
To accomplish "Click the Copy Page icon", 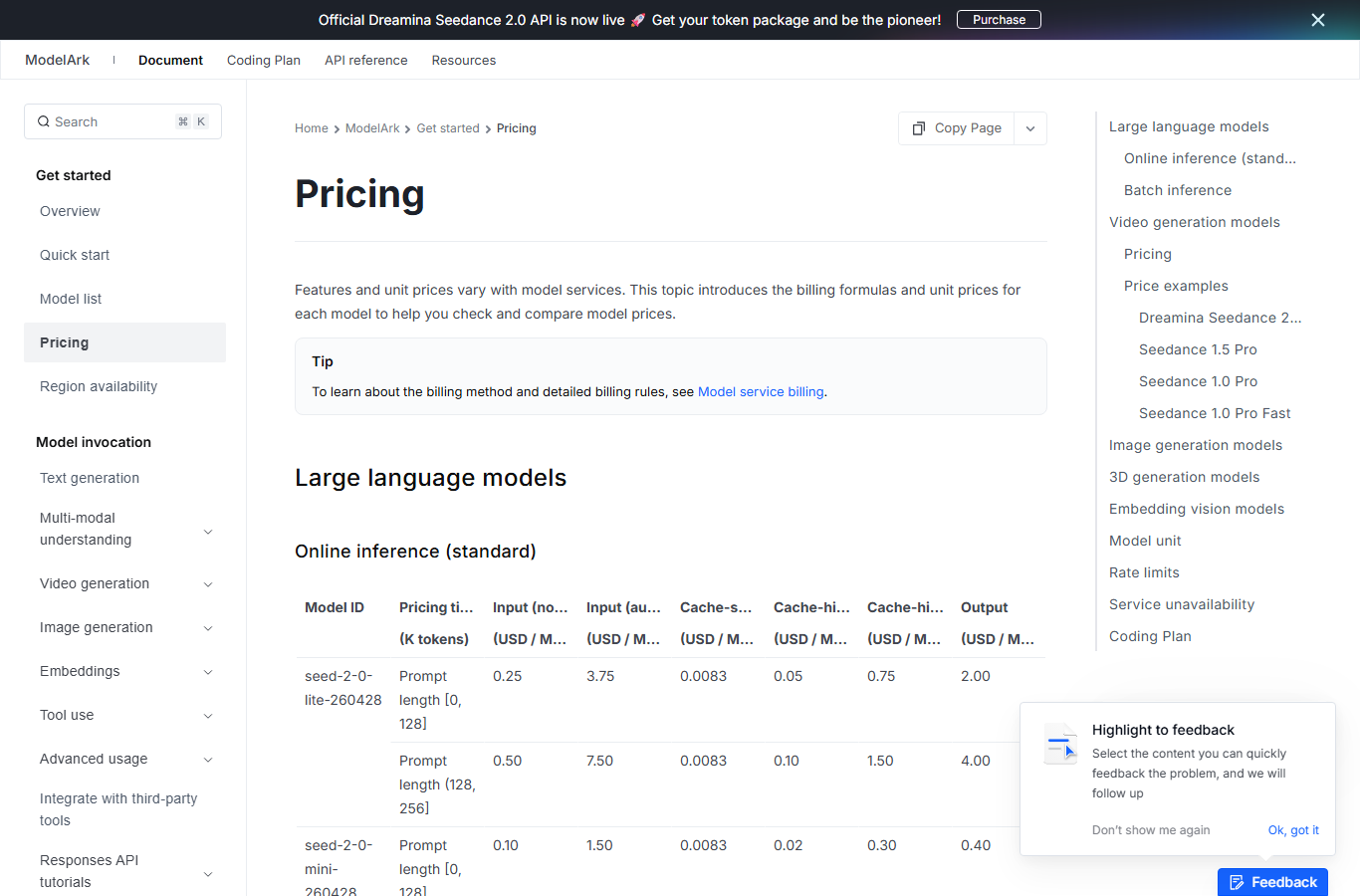I will [919, 128].
